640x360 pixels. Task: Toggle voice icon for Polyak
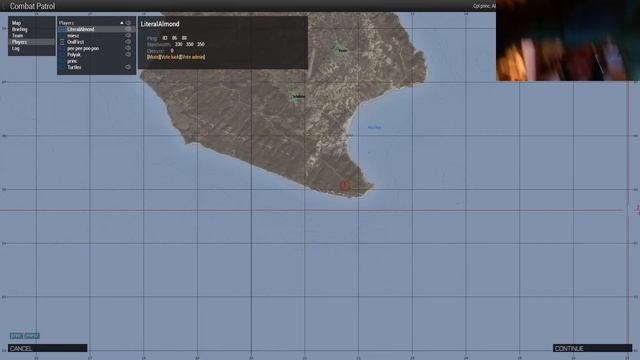click(128, 54)
